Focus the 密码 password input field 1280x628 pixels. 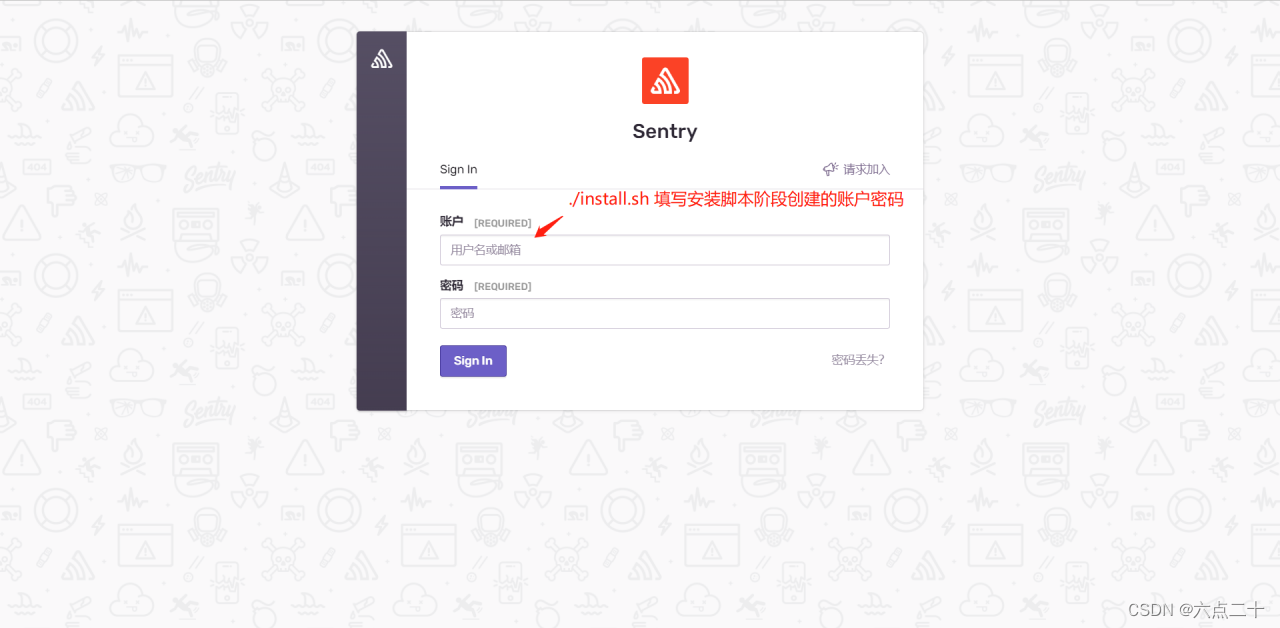pos(665,313)
